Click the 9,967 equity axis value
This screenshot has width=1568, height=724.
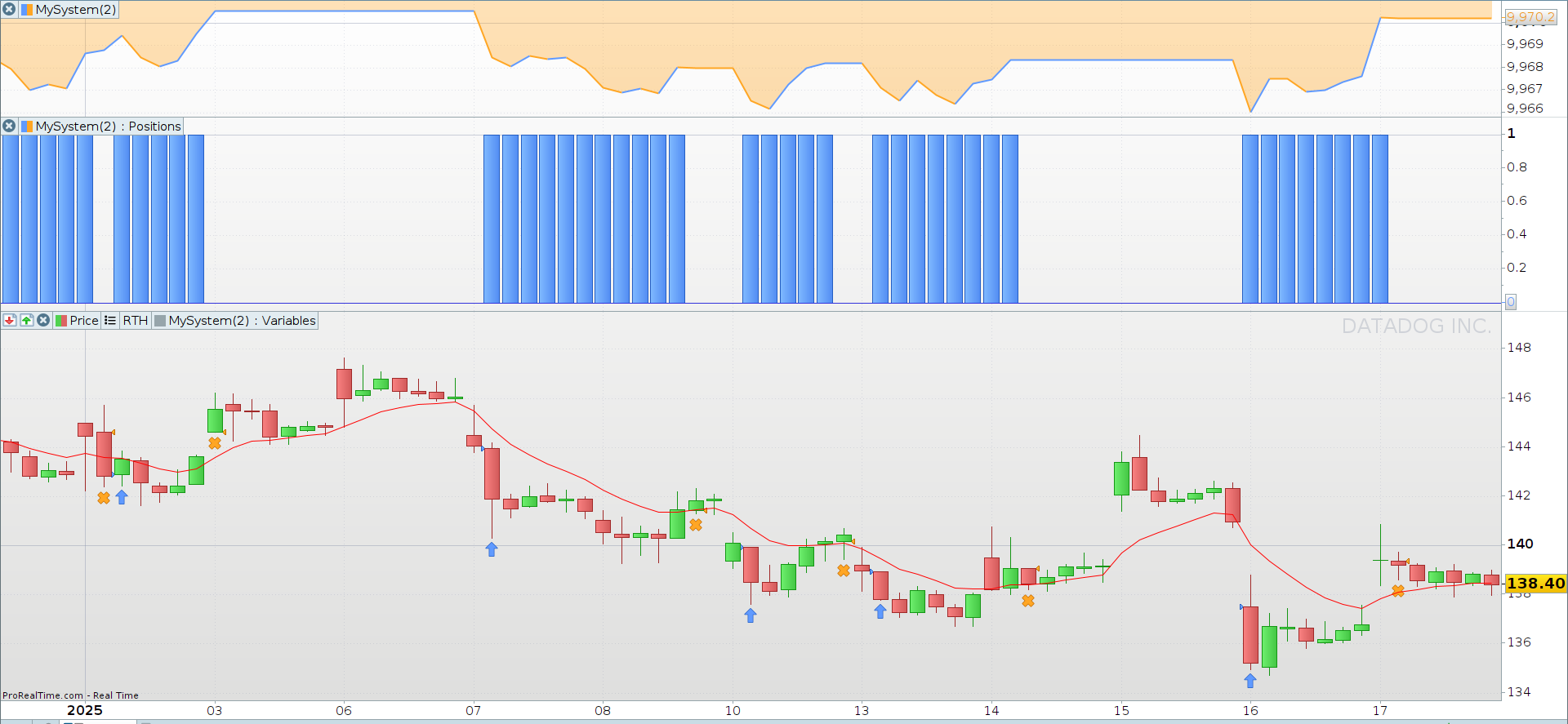[x=1525, y=88]
